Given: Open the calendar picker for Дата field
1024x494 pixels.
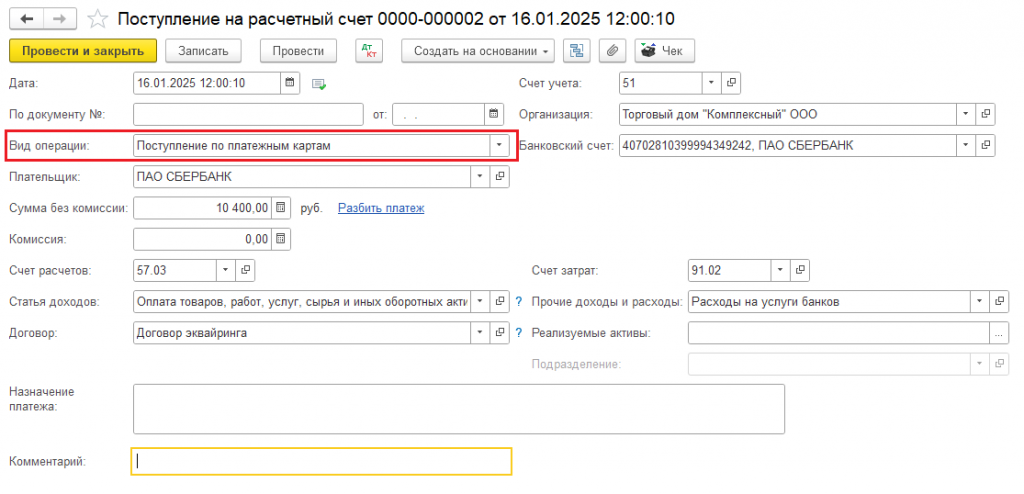Looking at the screenshot, I should pos(290,83).
